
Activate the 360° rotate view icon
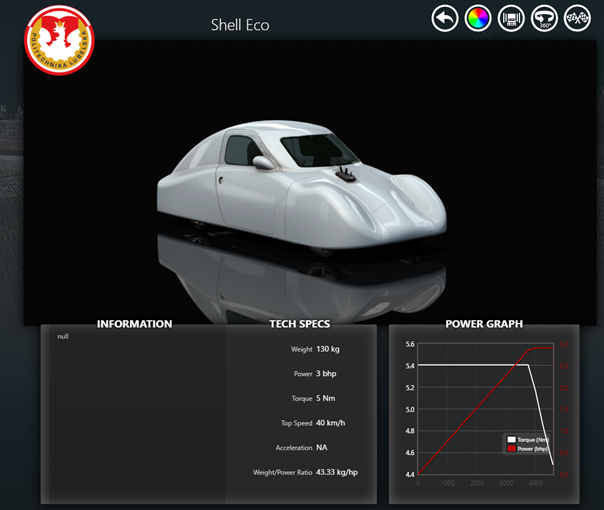pos(544,18)
